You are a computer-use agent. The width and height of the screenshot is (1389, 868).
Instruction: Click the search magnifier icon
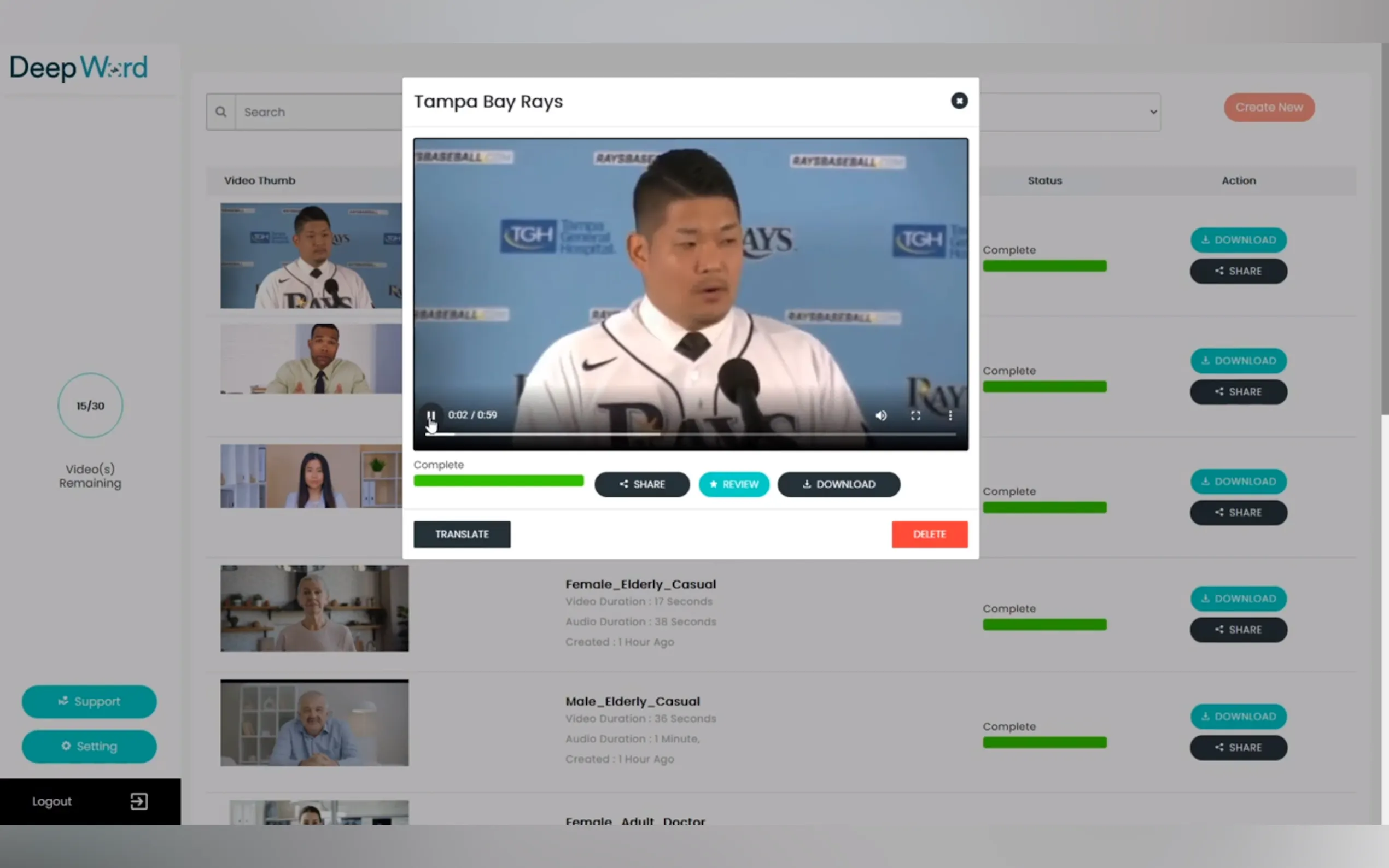coord(220,112)
